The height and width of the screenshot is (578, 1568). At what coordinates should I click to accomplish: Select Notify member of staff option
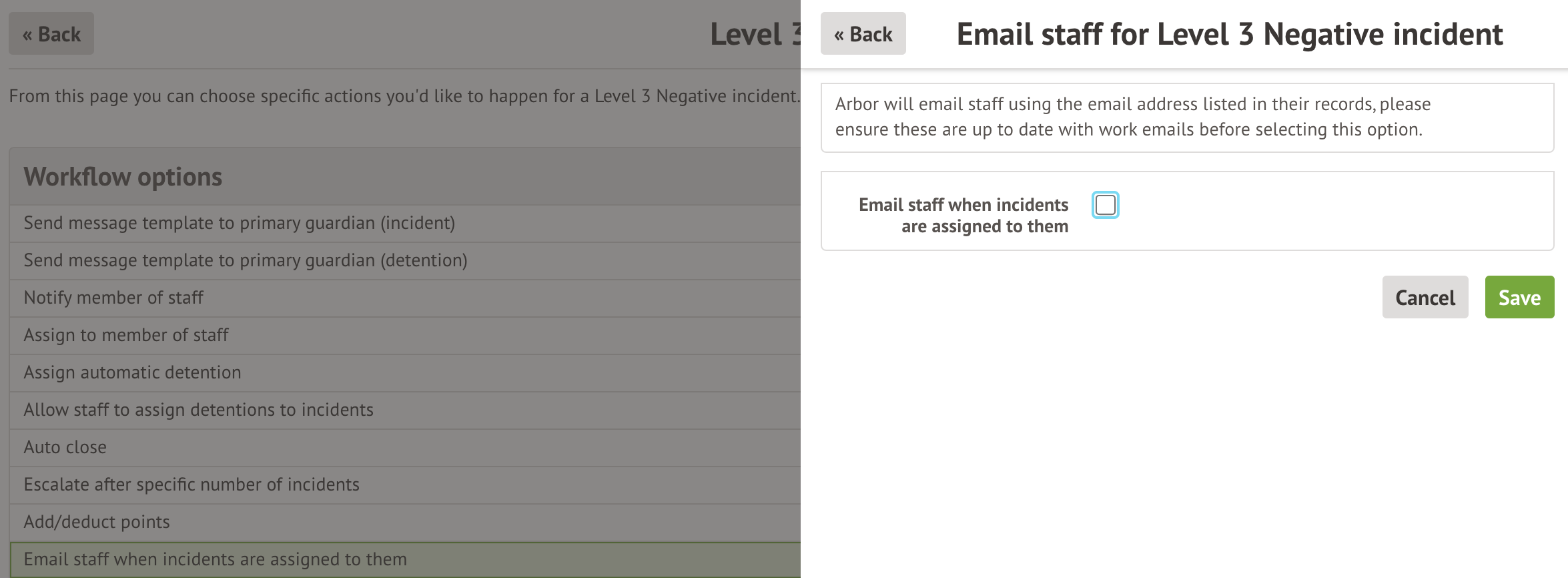coord(113,298)
